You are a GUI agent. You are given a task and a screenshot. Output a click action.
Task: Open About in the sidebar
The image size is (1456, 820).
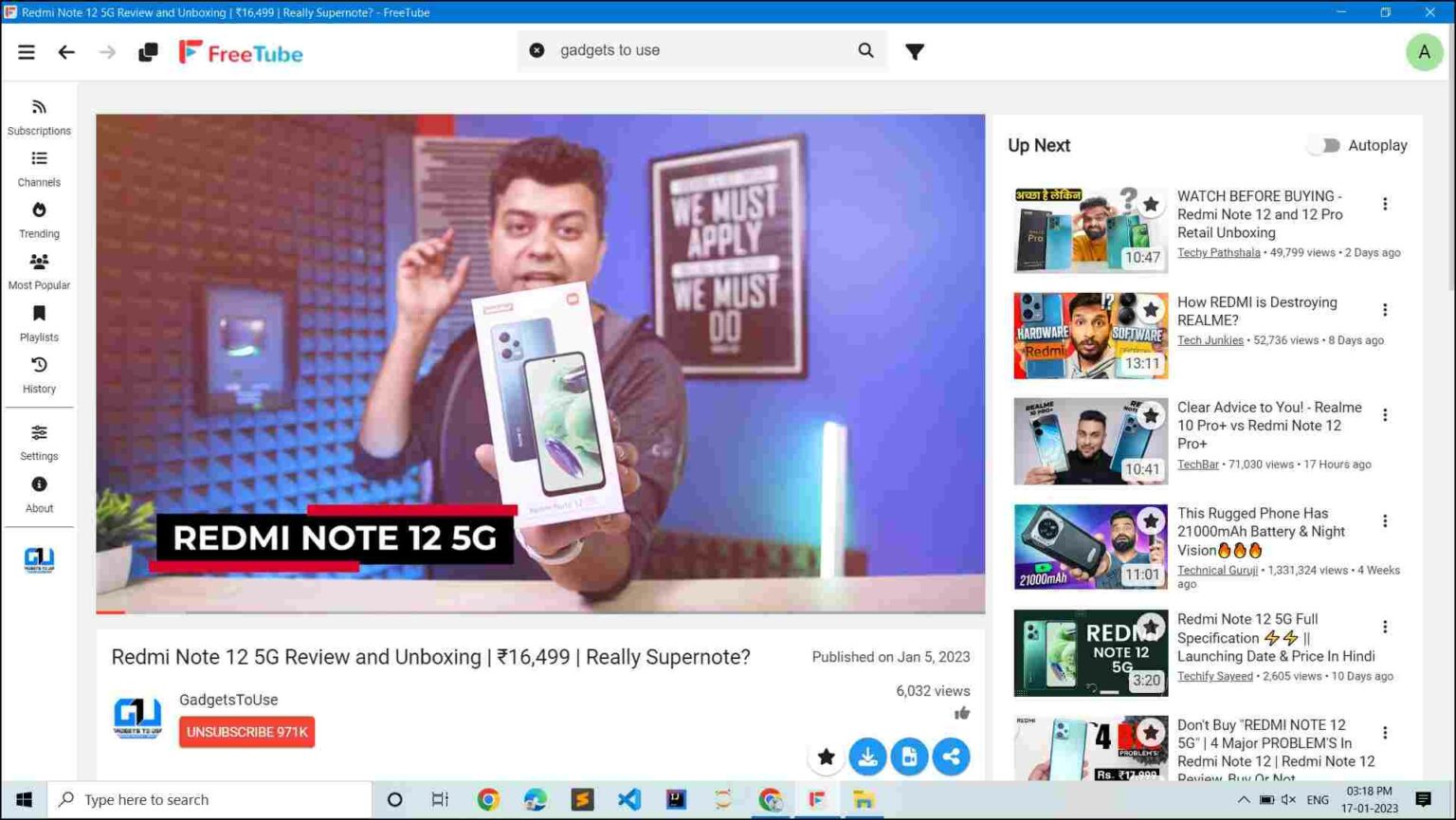point(39,495)
